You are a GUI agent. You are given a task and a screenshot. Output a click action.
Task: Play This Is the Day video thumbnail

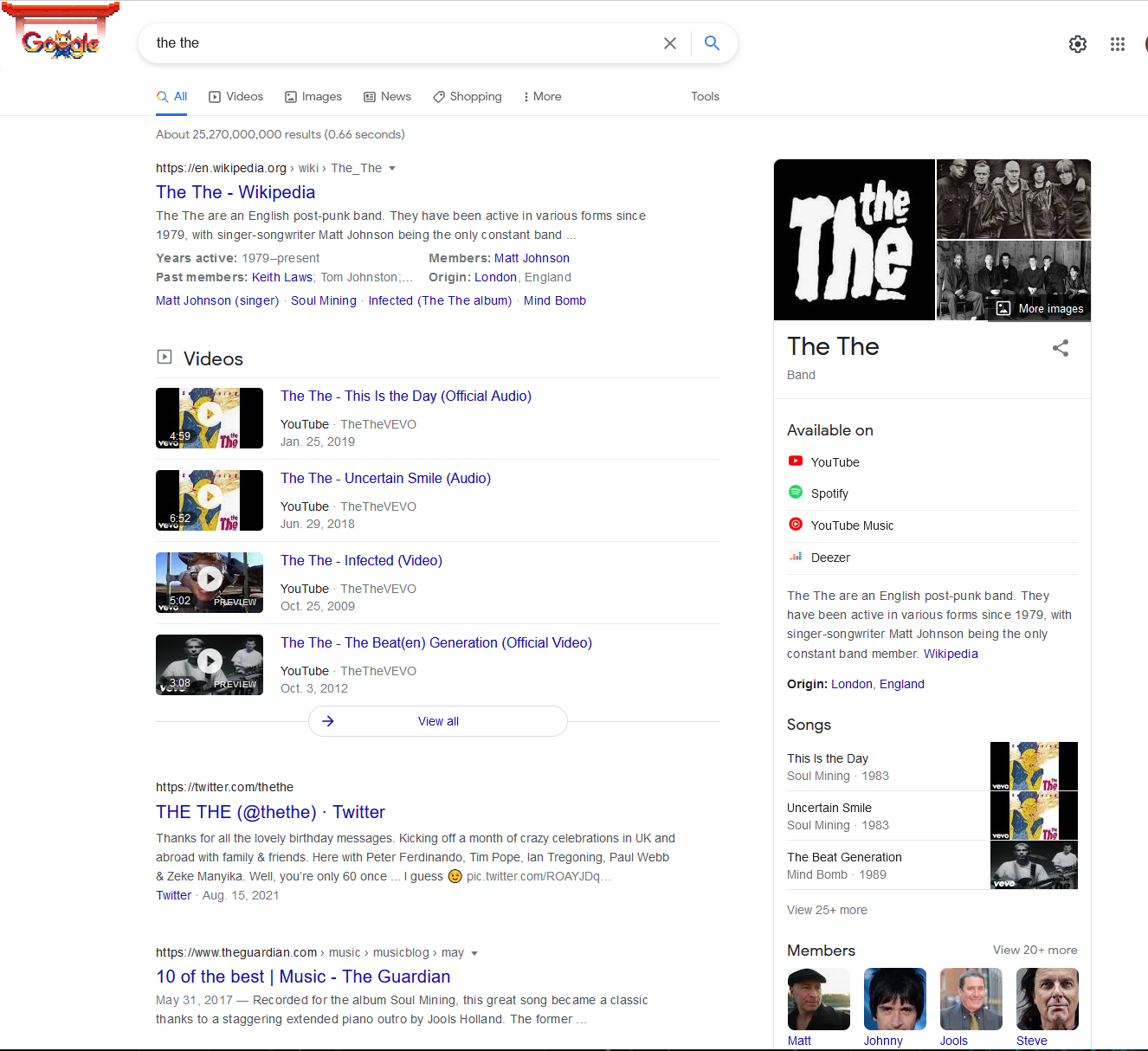(x=210, y=418)
